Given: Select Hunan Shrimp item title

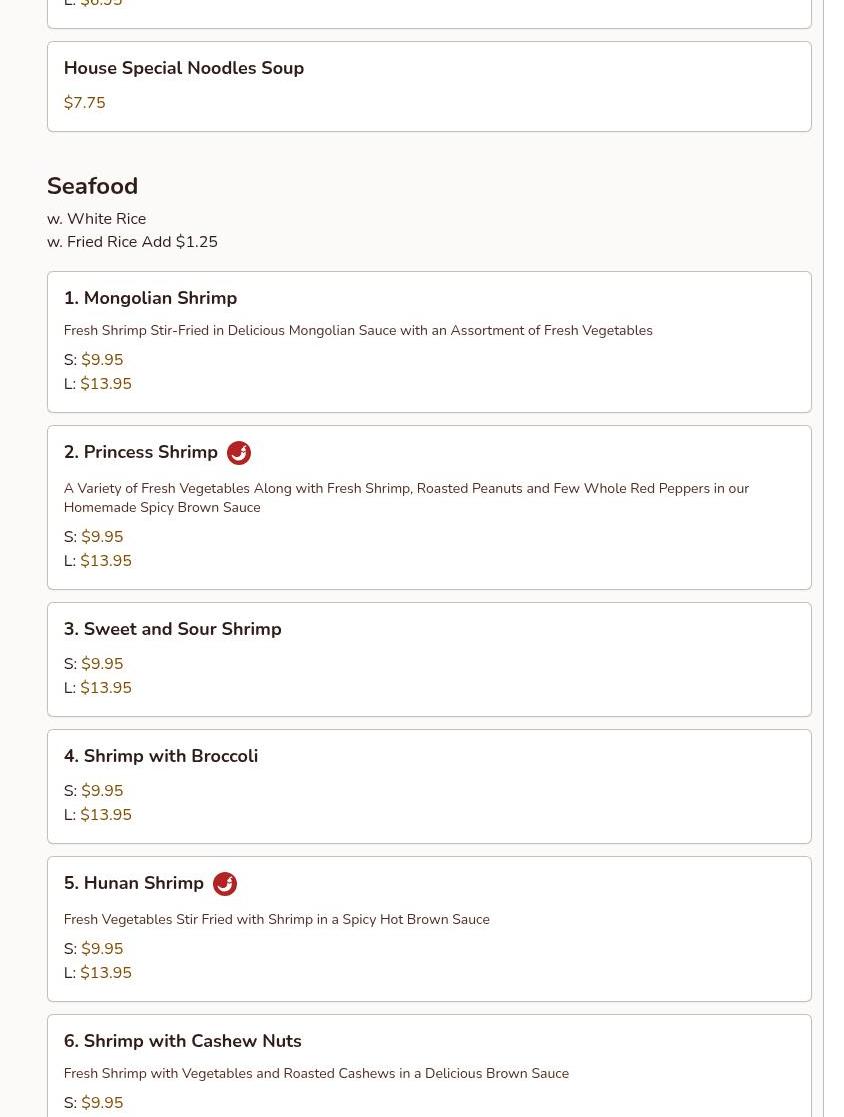Looking at the screenshot, I should (x=133, y=883).
